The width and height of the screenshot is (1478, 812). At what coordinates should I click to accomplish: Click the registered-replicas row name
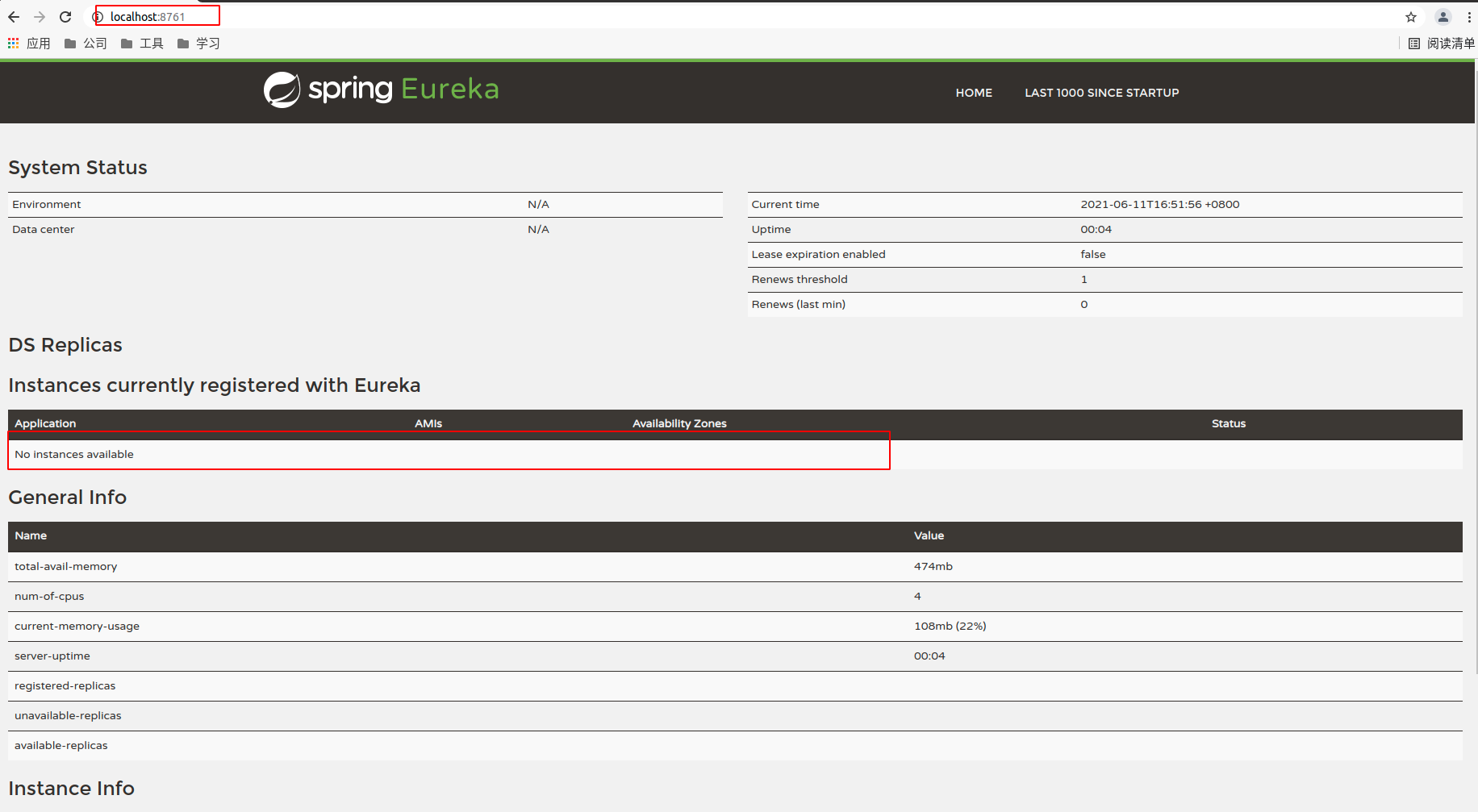click(x=65, y=686)
